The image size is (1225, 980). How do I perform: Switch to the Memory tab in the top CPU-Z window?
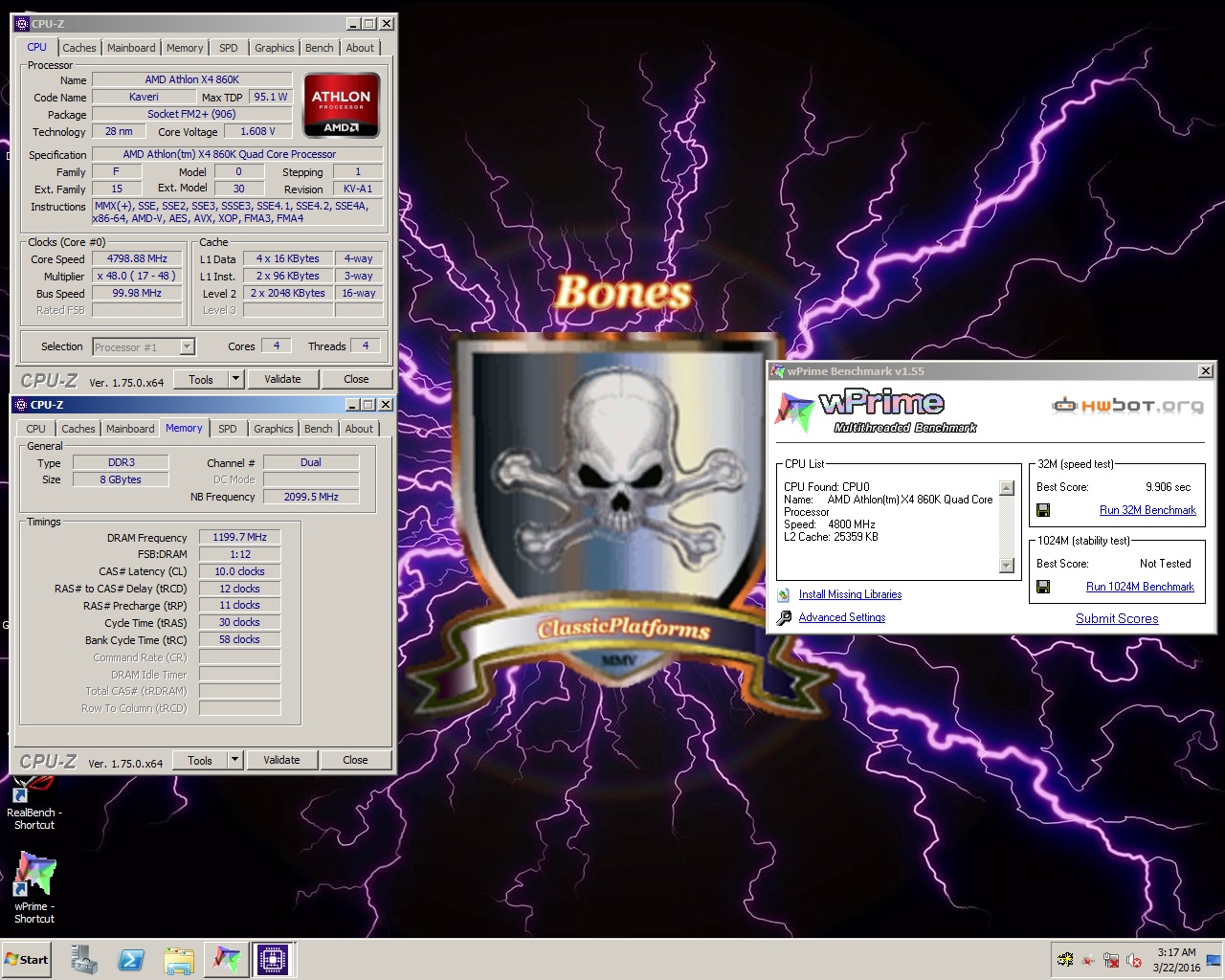tap(185, 48)
